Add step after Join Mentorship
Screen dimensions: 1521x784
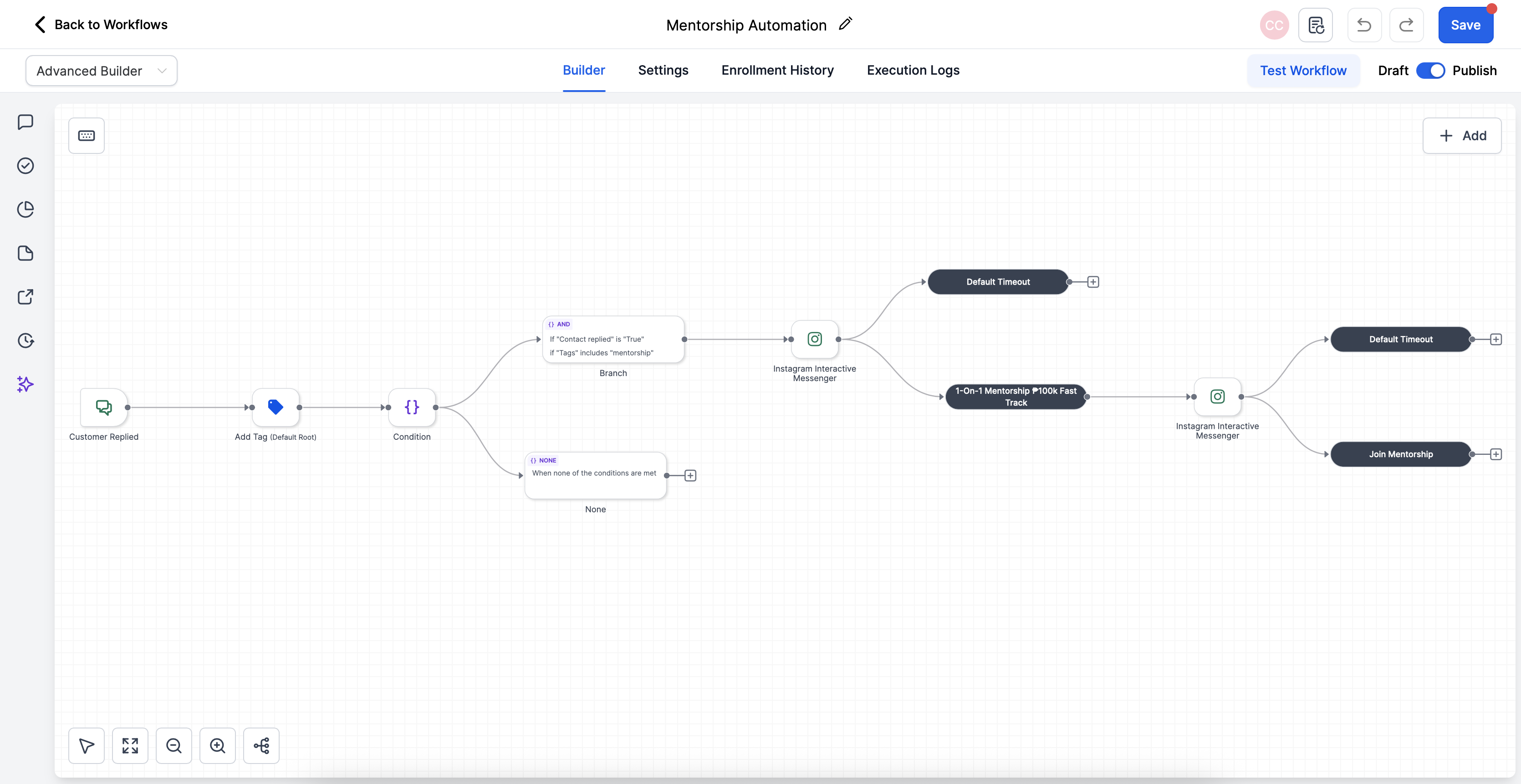1495,454
